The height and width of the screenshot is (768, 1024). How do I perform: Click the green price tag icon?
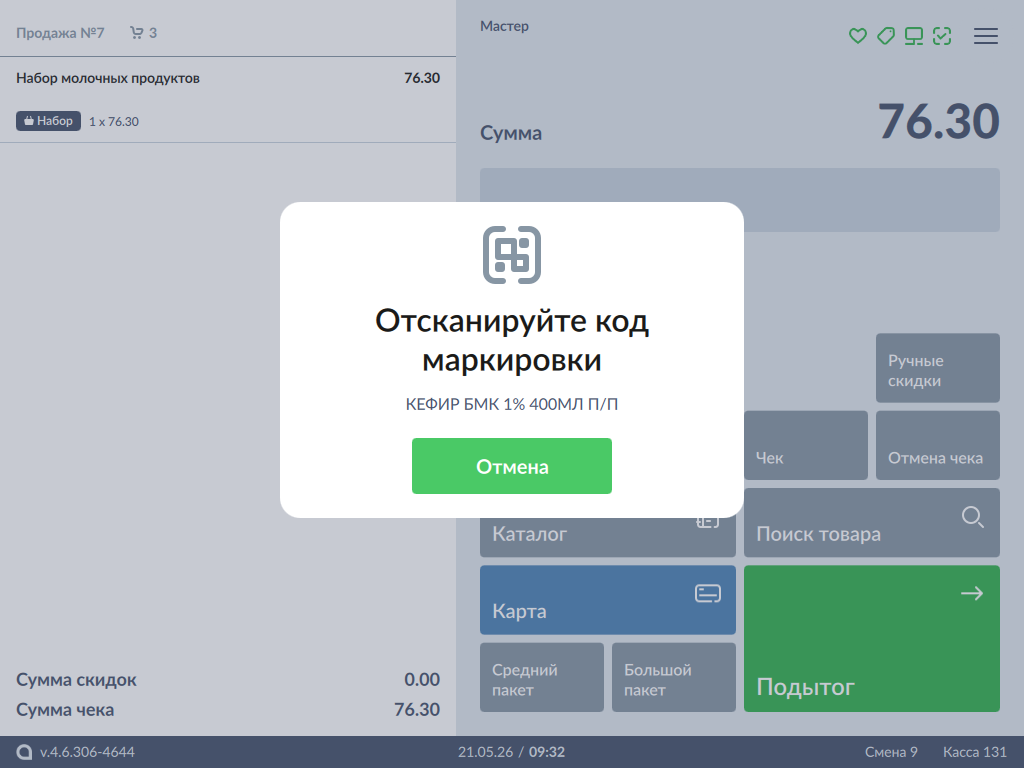[x=886, y=36]
